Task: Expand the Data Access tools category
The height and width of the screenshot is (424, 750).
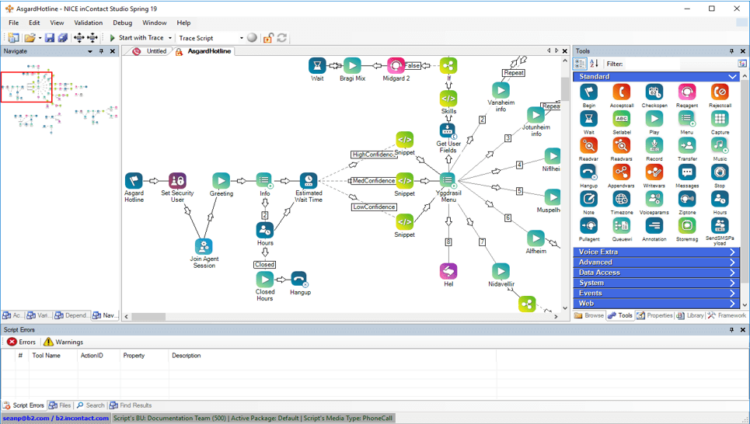Action: [x=656, y=272]
